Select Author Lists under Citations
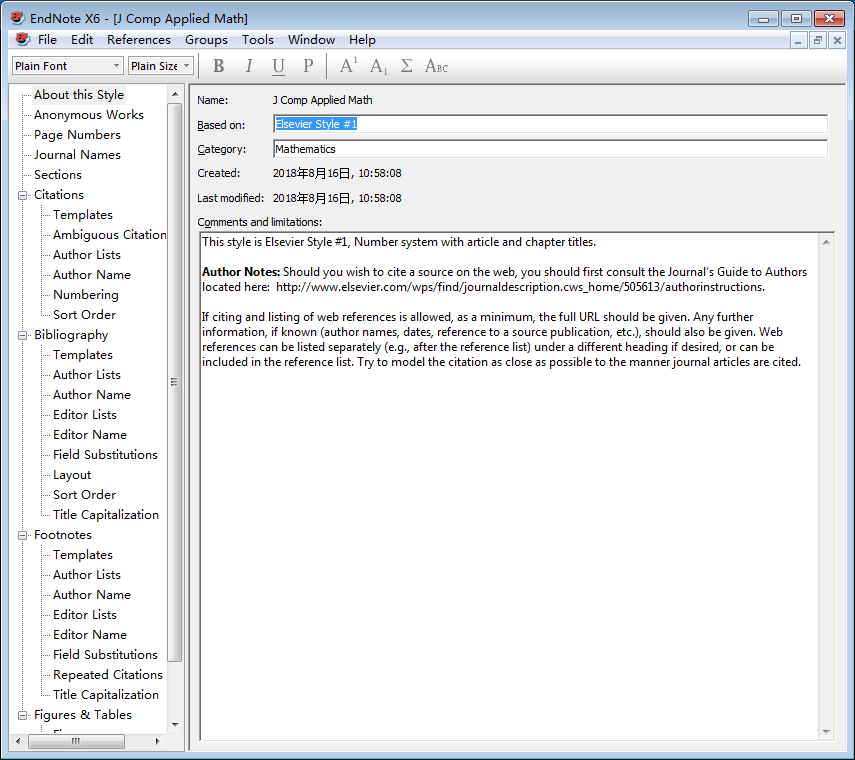Image resolution: width=855 pixels, height=760 pixels. (87, 255)
